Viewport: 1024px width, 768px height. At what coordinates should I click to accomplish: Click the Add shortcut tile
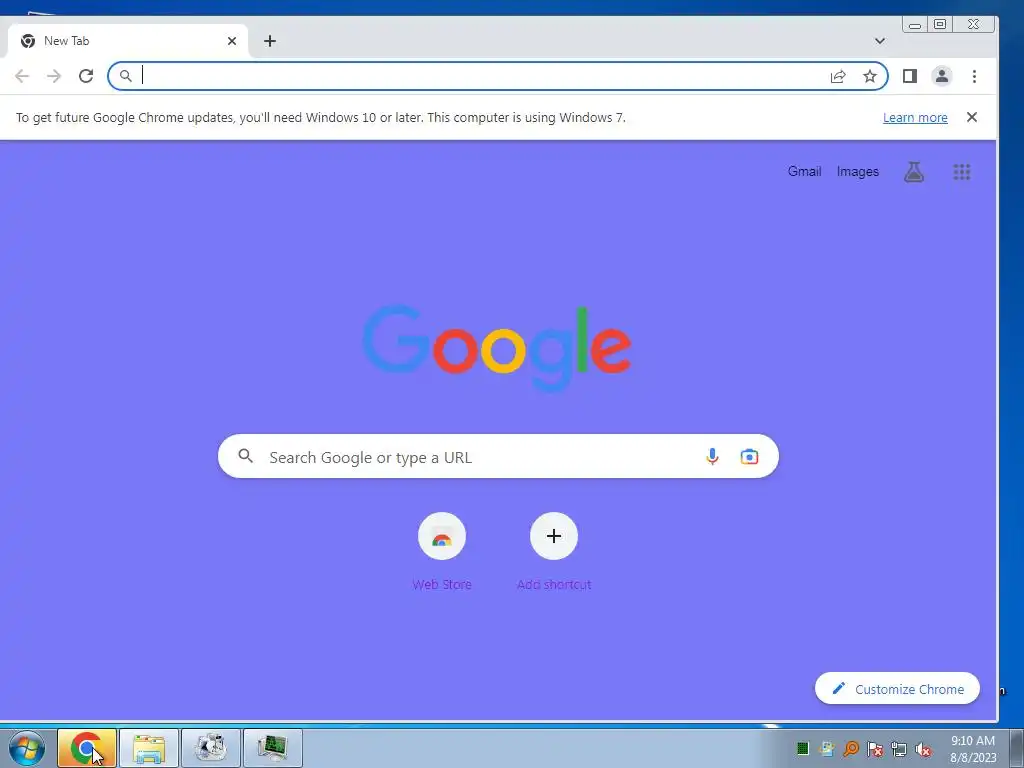(554, 552)
